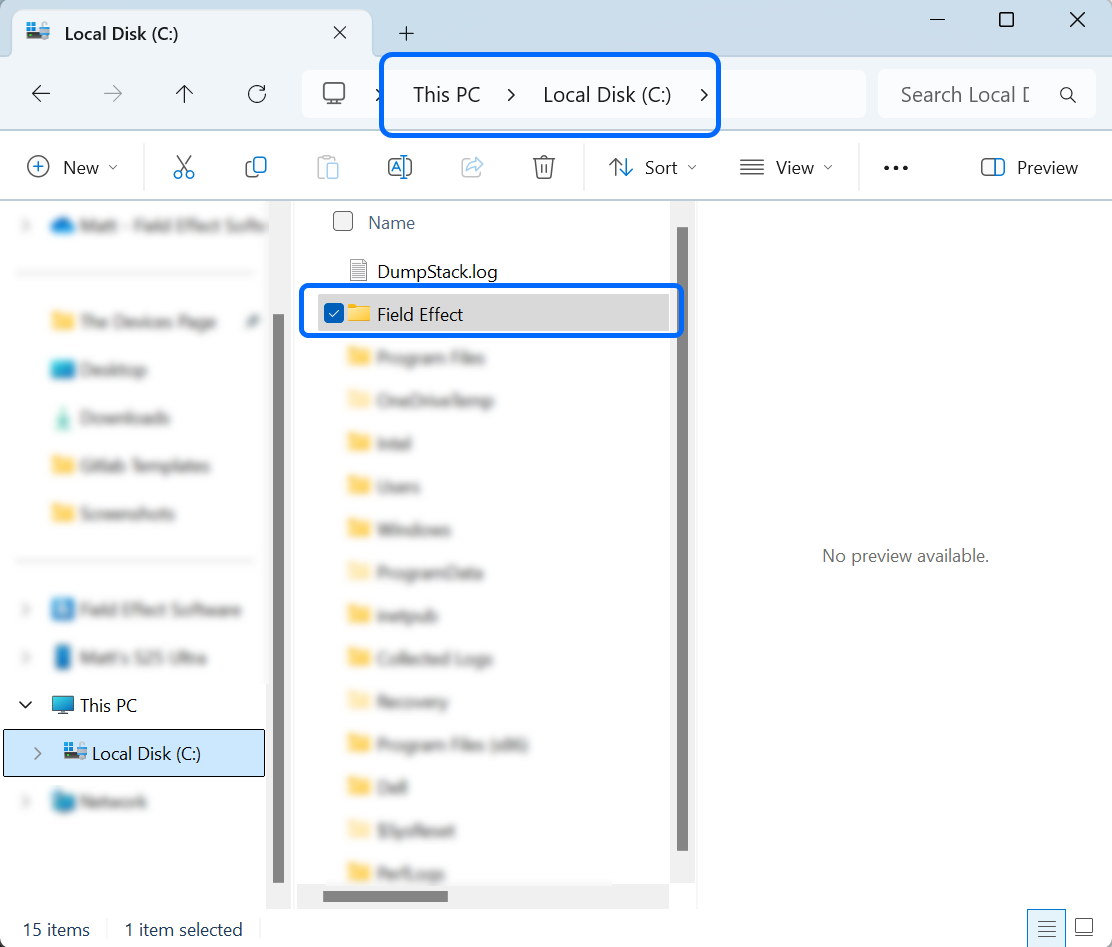This screenshot has width=1112, height=947.
Task: Click the Paste clipboard icon
Action: 328,167
